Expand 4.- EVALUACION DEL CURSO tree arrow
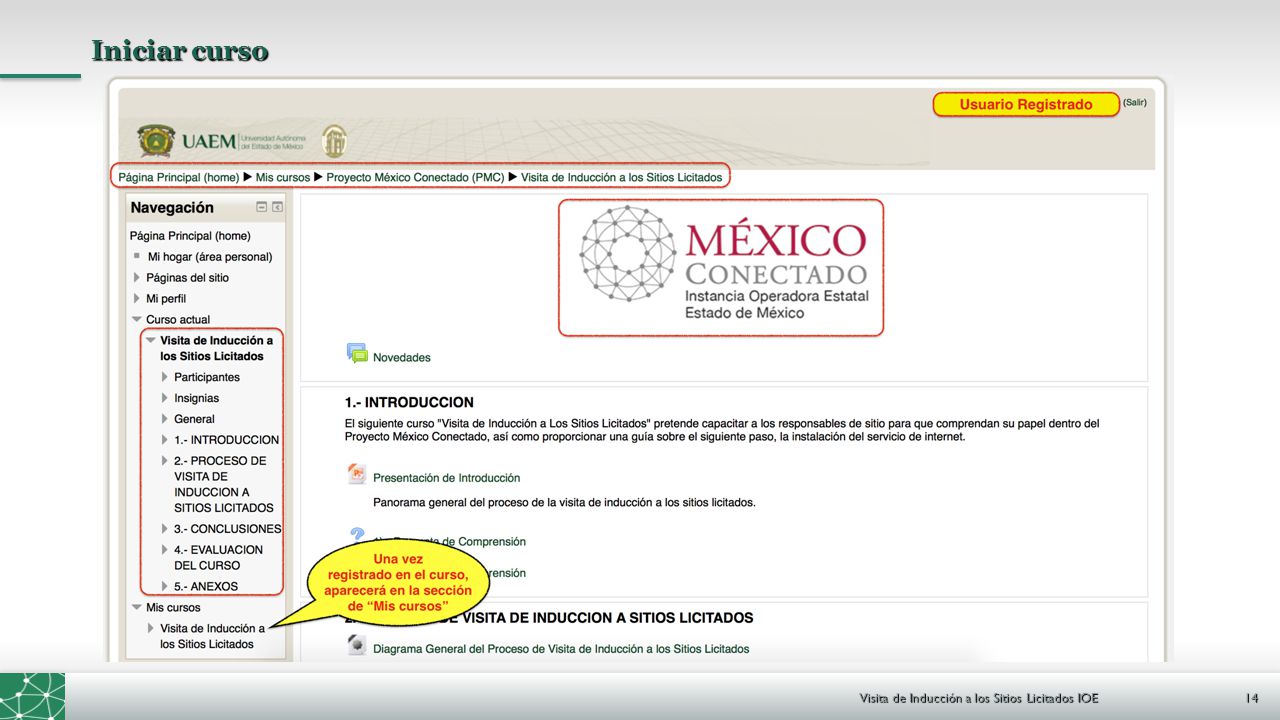 pyautogui.click(x=165, y=550)
